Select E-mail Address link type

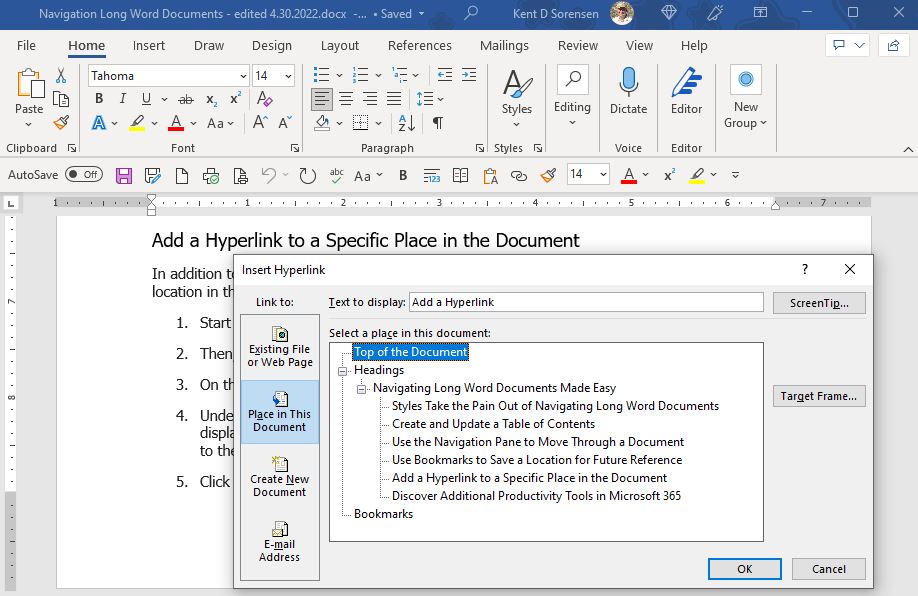coord(279,541)
